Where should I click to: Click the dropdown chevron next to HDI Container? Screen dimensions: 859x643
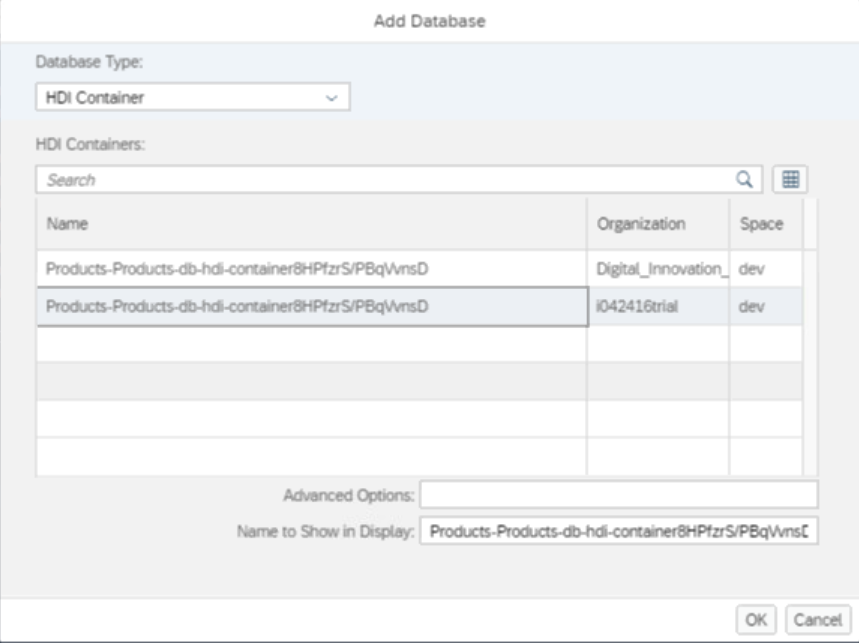tap(332, 97)
